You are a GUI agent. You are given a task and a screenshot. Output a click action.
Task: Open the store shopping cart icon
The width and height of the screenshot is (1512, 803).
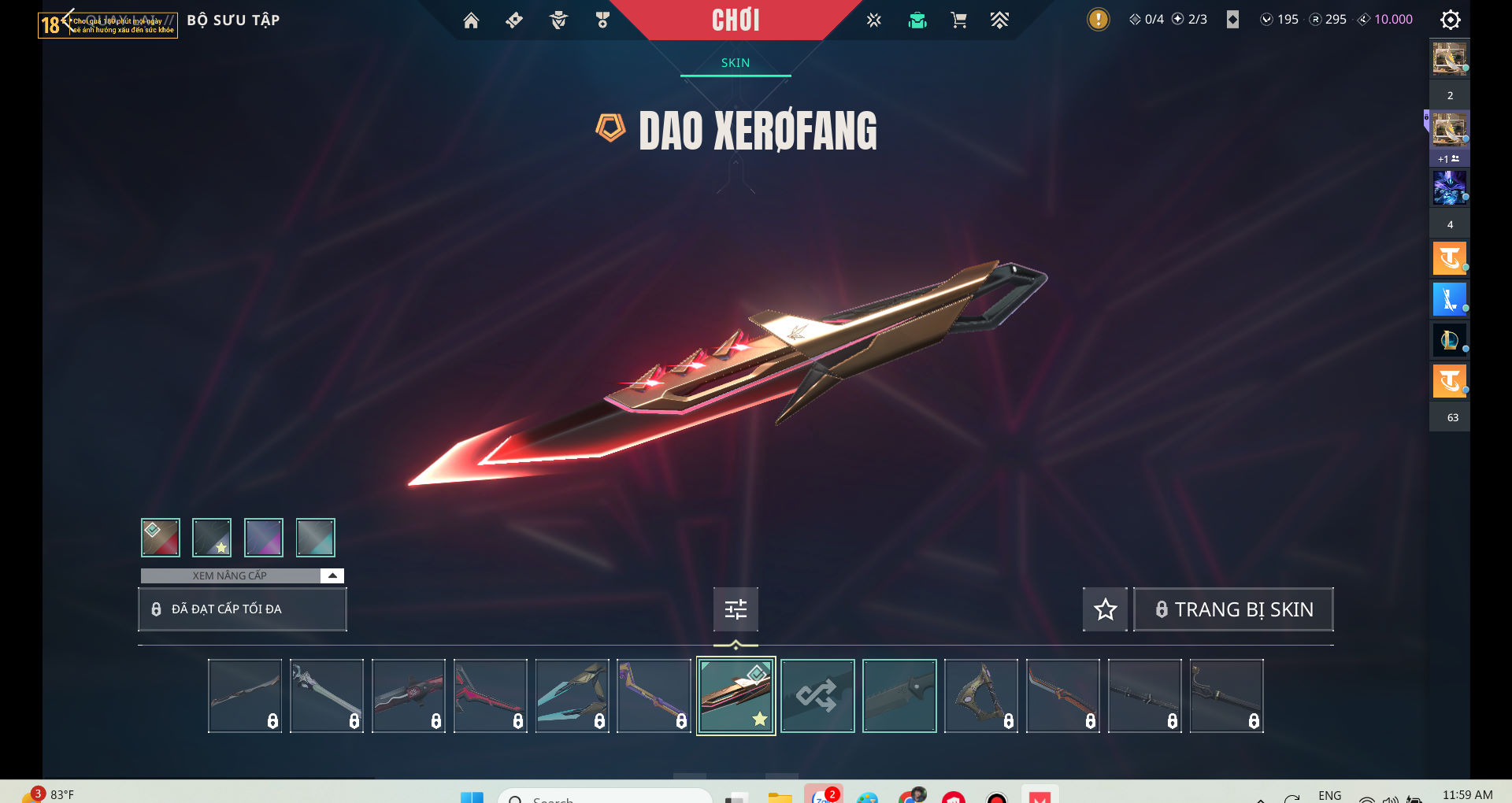coord(958,20)
